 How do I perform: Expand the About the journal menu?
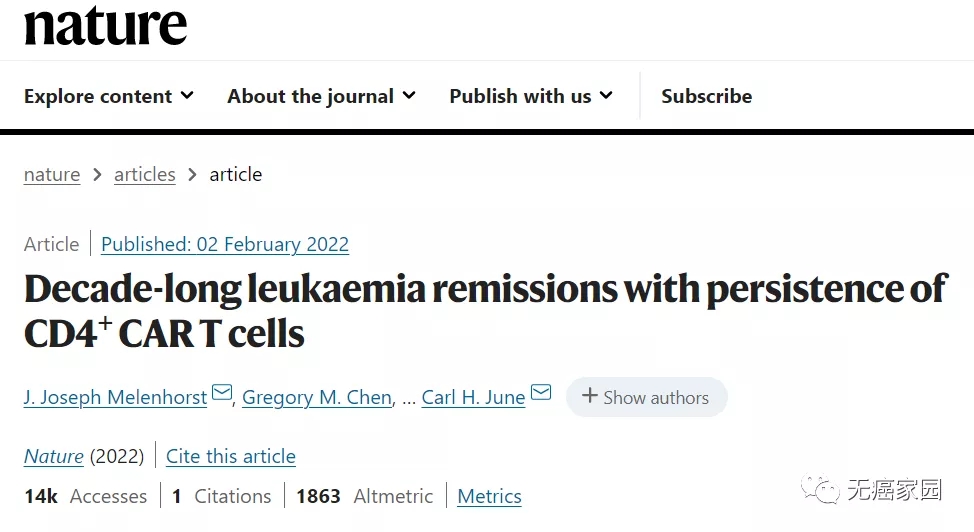point(321,96)
